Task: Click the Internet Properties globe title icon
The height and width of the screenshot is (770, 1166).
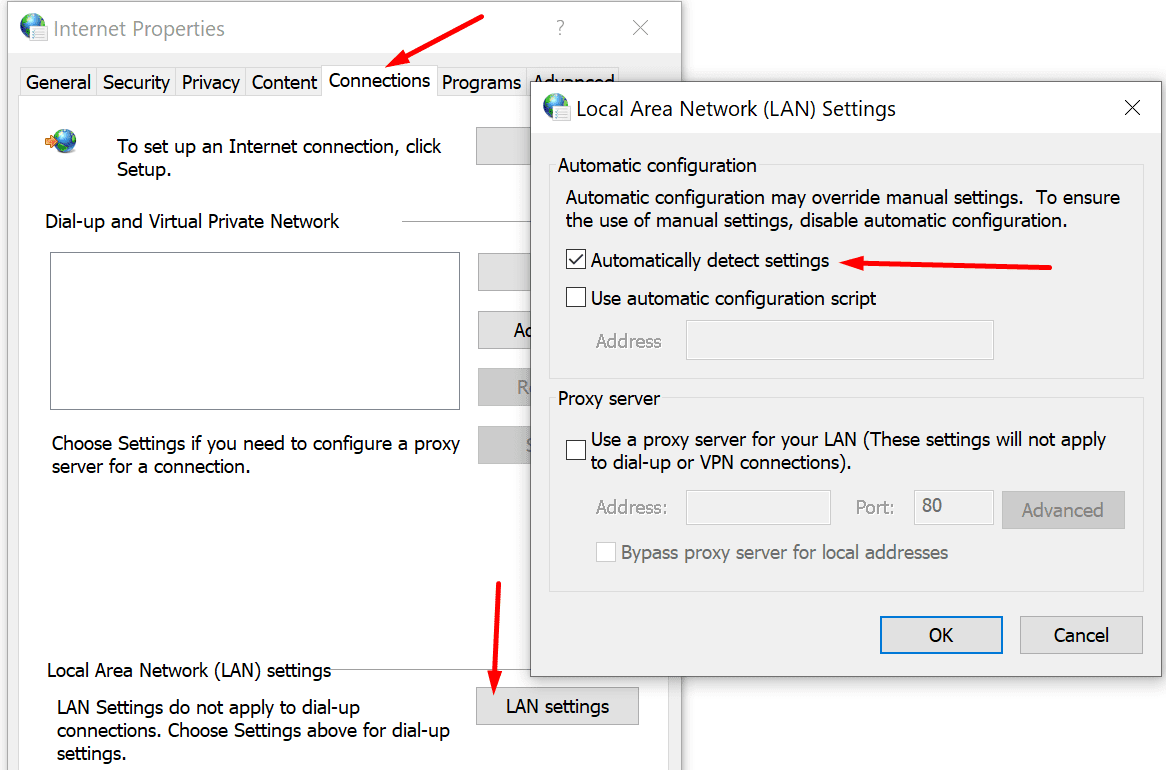Action: point(33,28)
